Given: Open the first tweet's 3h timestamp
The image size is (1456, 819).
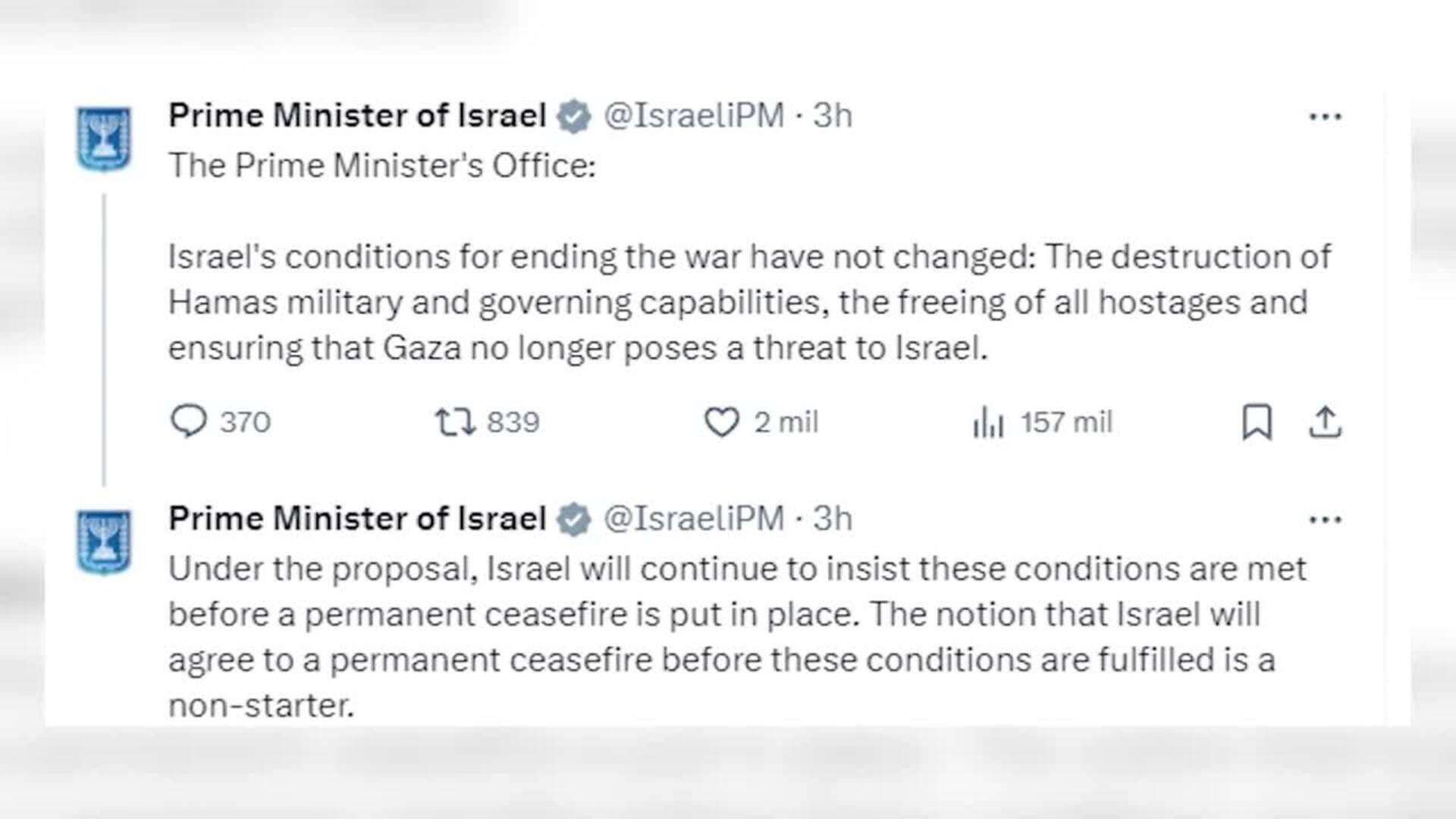Looking at the screenshot, I should click(833, 116).
